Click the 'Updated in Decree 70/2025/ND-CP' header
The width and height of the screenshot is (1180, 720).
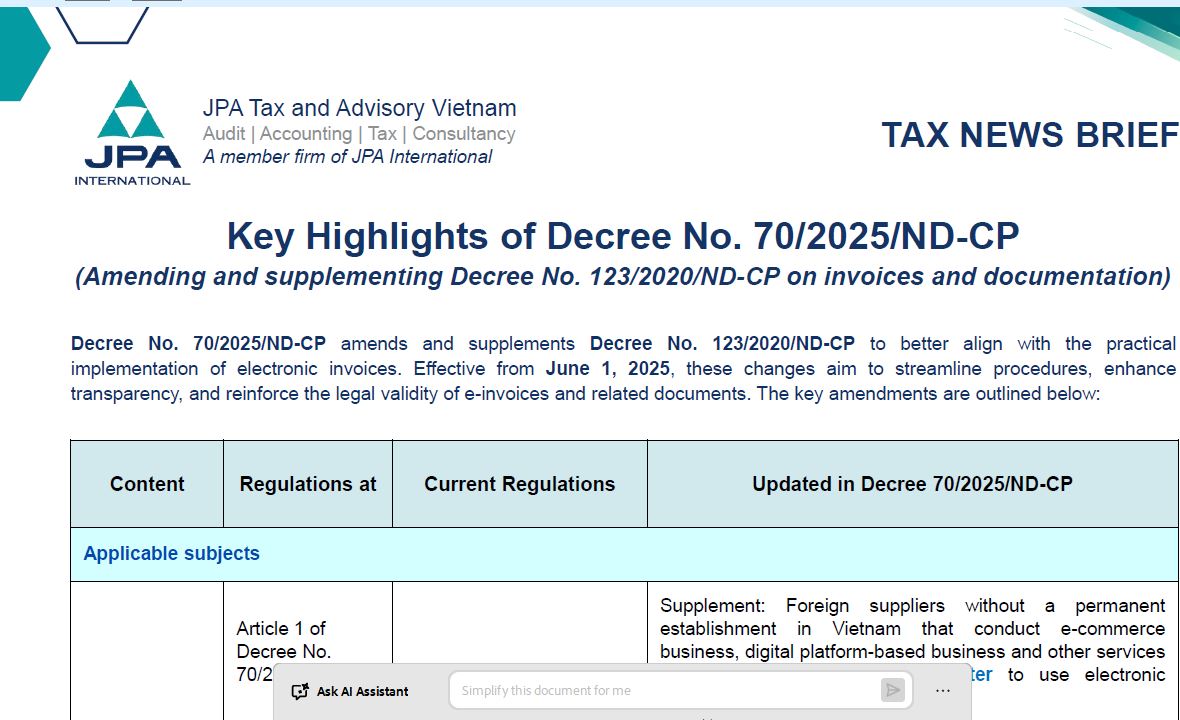pos(912,484)
